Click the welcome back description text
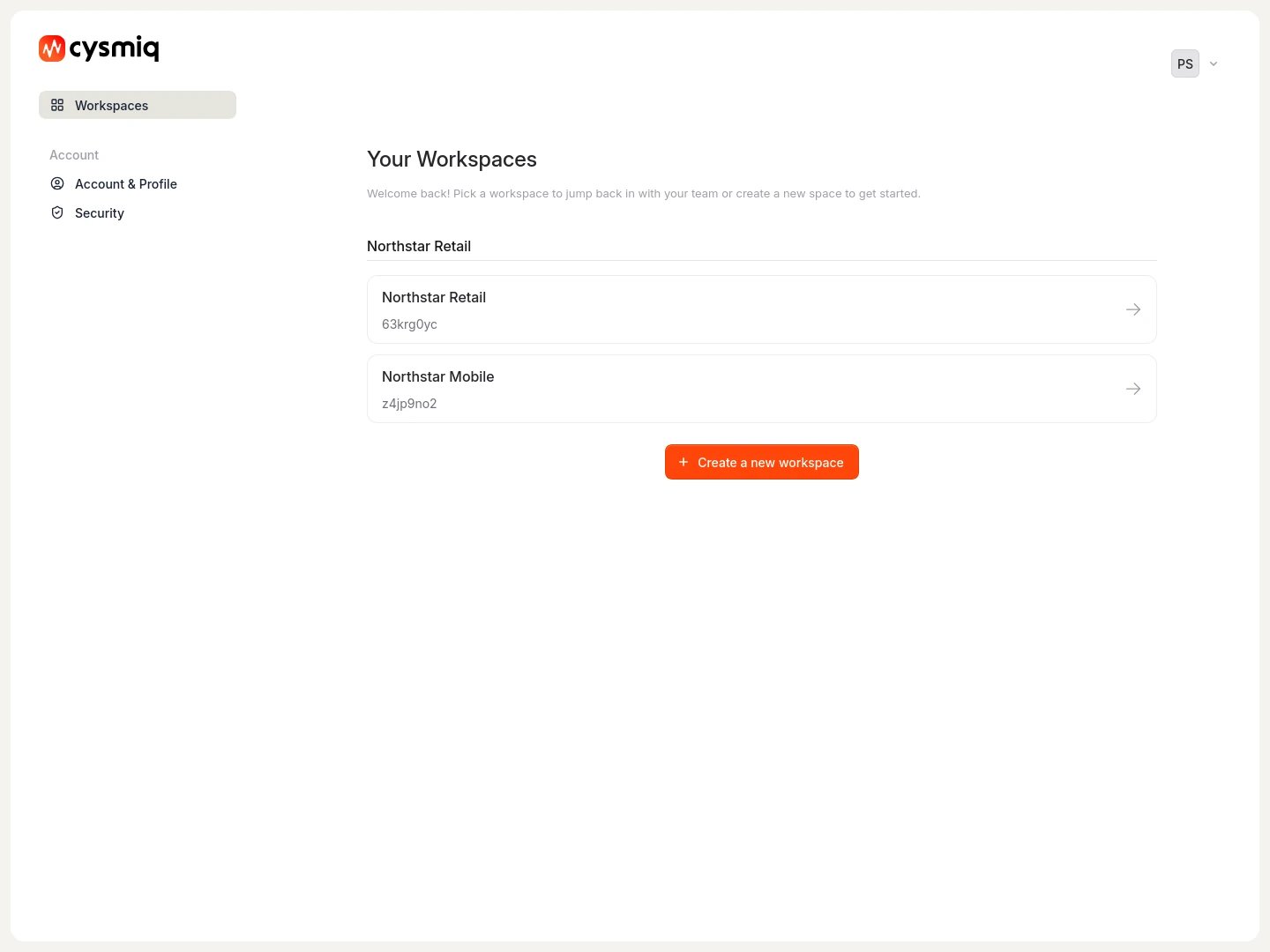The height and width of the screenshot is (952, 1270). tap(644, 193)
